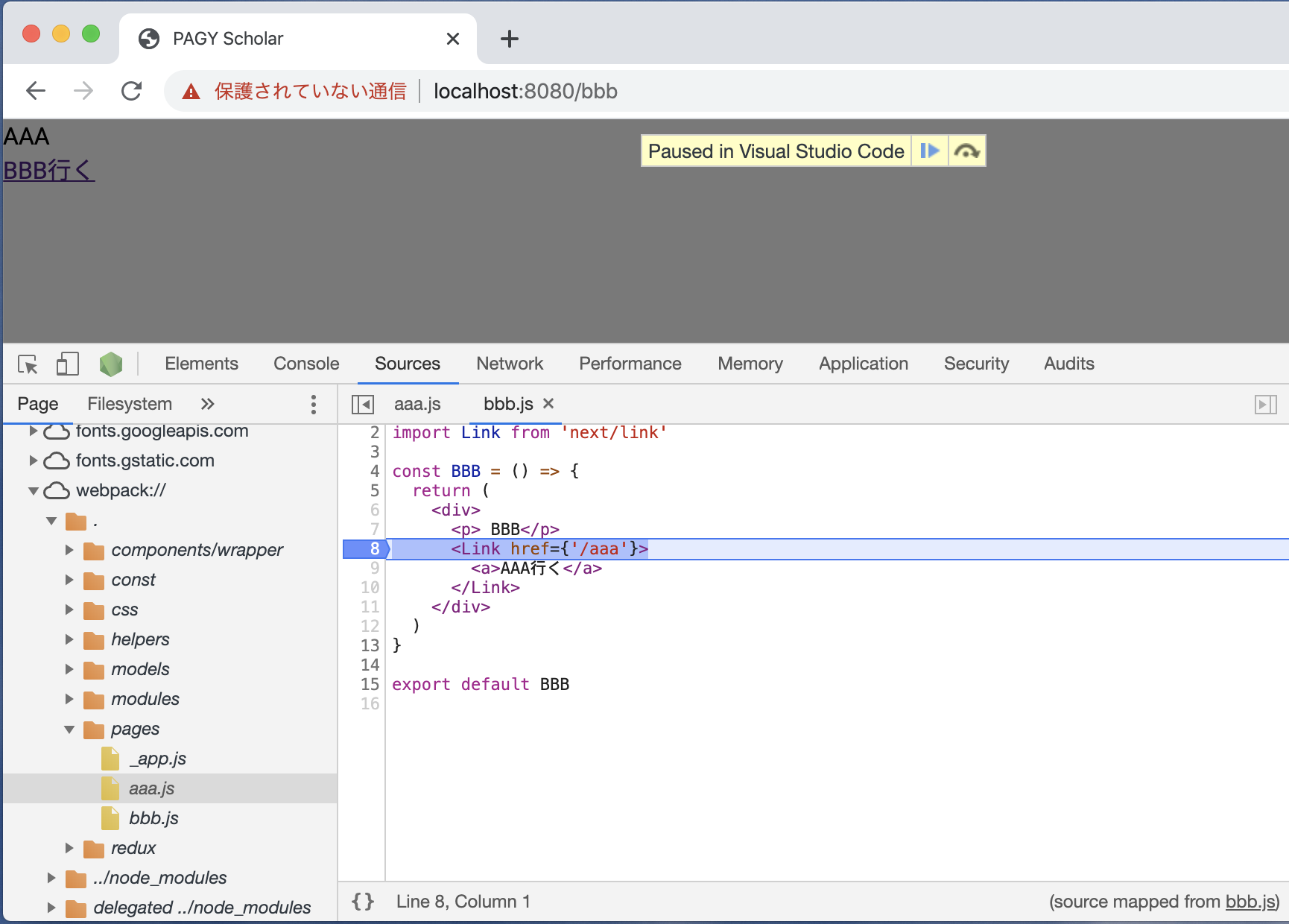This screenshot has width=1289, height=924.
Task: Show more navigator tabs chevron
Action: click(207, 404)
